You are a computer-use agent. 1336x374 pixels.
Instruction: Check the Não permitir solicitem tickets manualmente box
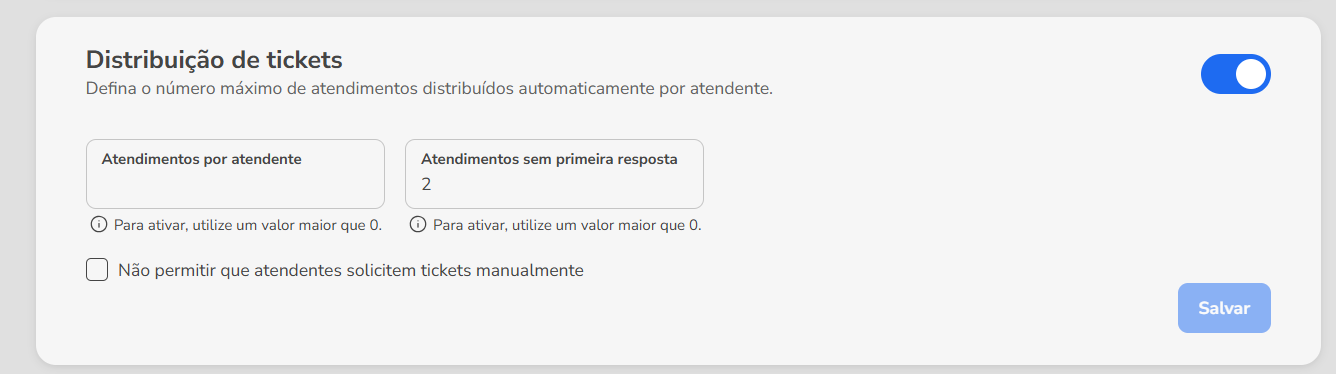(x=97, y=270)
